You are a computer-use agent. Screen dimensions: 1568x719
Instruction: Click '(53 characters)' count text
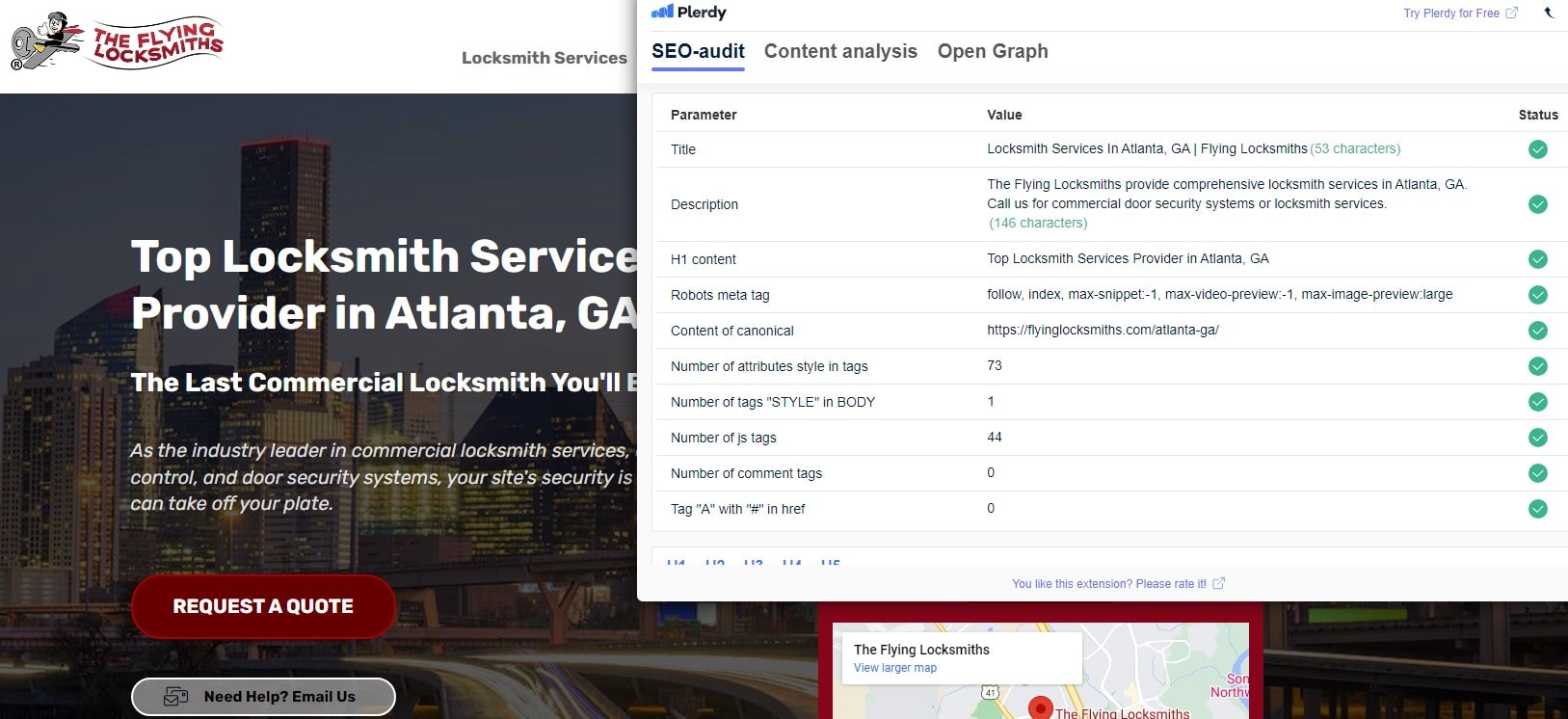1355,148
